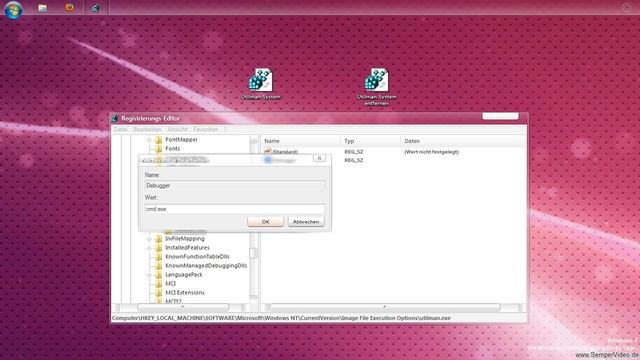The height and width of the screenshot is (360, 640).
Task: Select the MCI Extensions folder icon
Action: (x=159, y=292)
